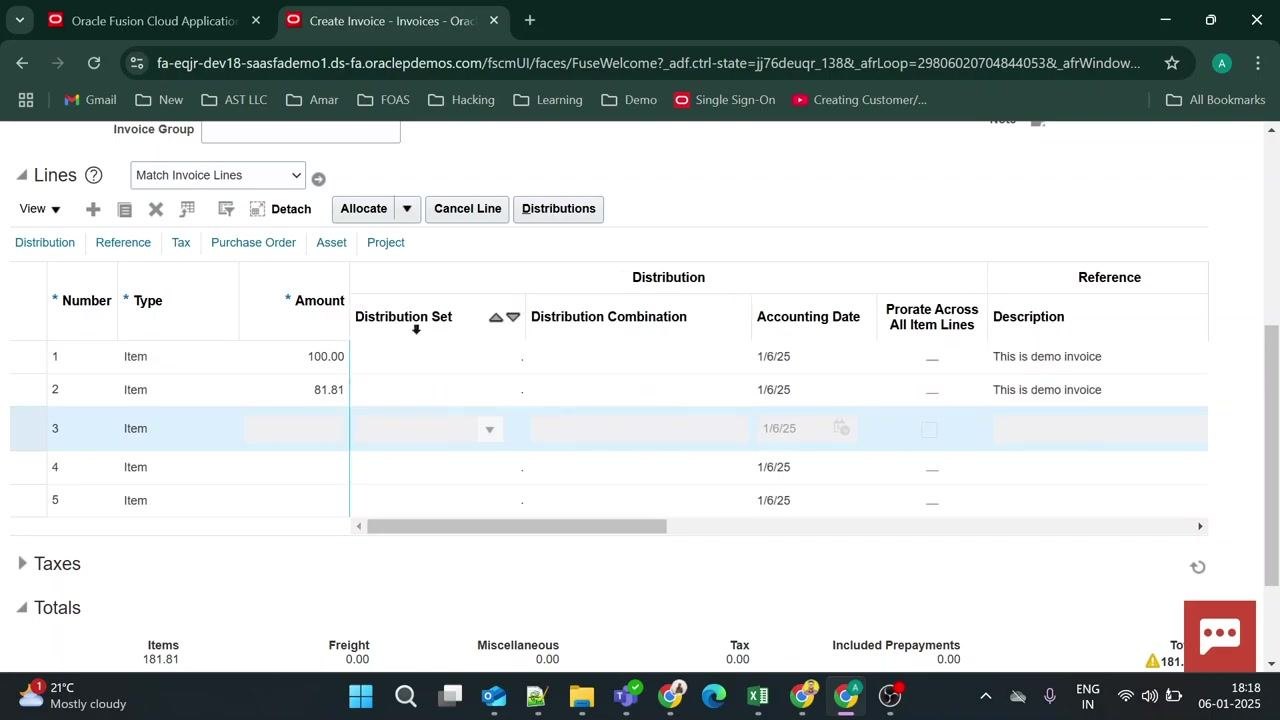The width and height of the screenshot is (1280, 720).
Task: Click the edit rows icon next to delete
Action: click(187, 209)
